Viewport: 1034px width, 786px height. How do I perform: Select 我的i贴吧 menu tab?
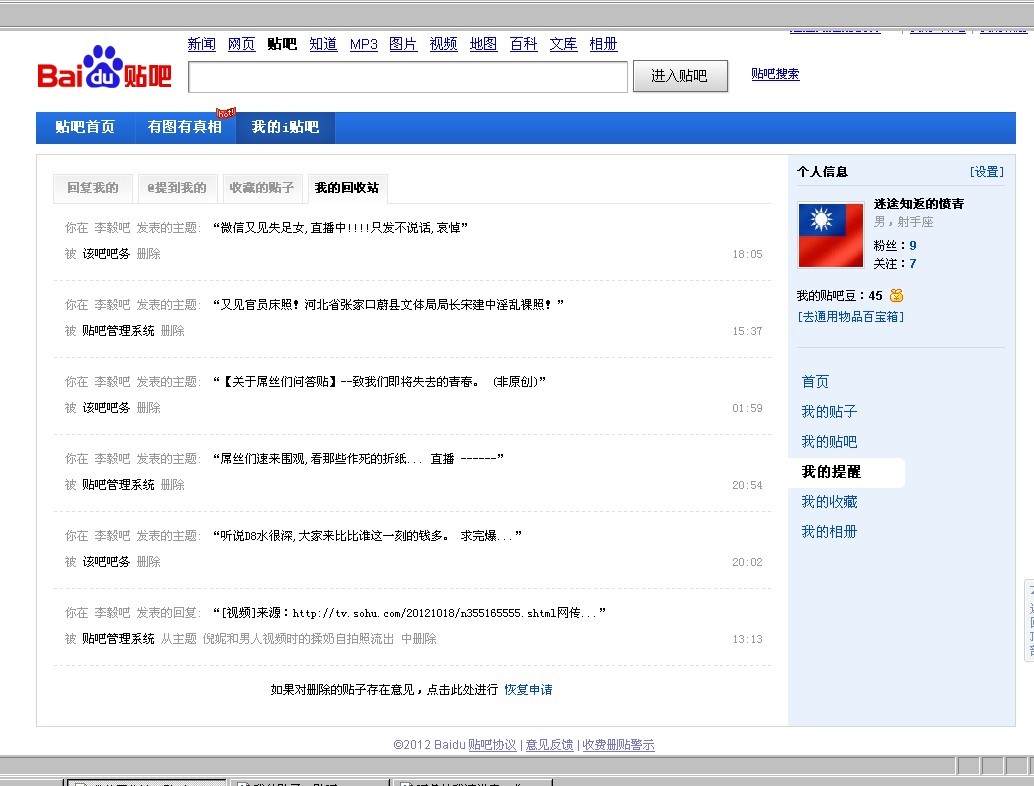click(x=285, y=127)
